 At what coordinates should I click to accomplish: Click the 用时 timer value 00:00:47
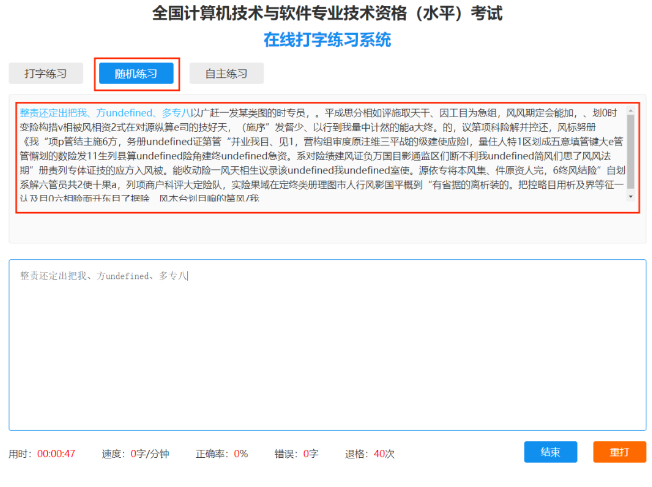click(x=57, y=453)
